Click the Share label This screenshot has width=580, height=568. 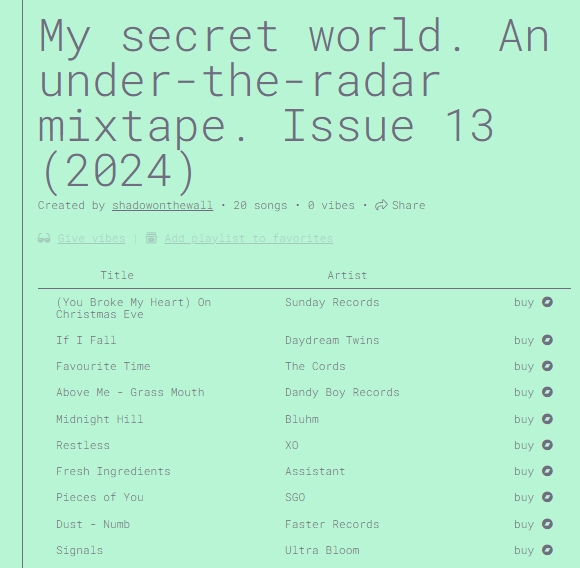[x=409, y=205]
